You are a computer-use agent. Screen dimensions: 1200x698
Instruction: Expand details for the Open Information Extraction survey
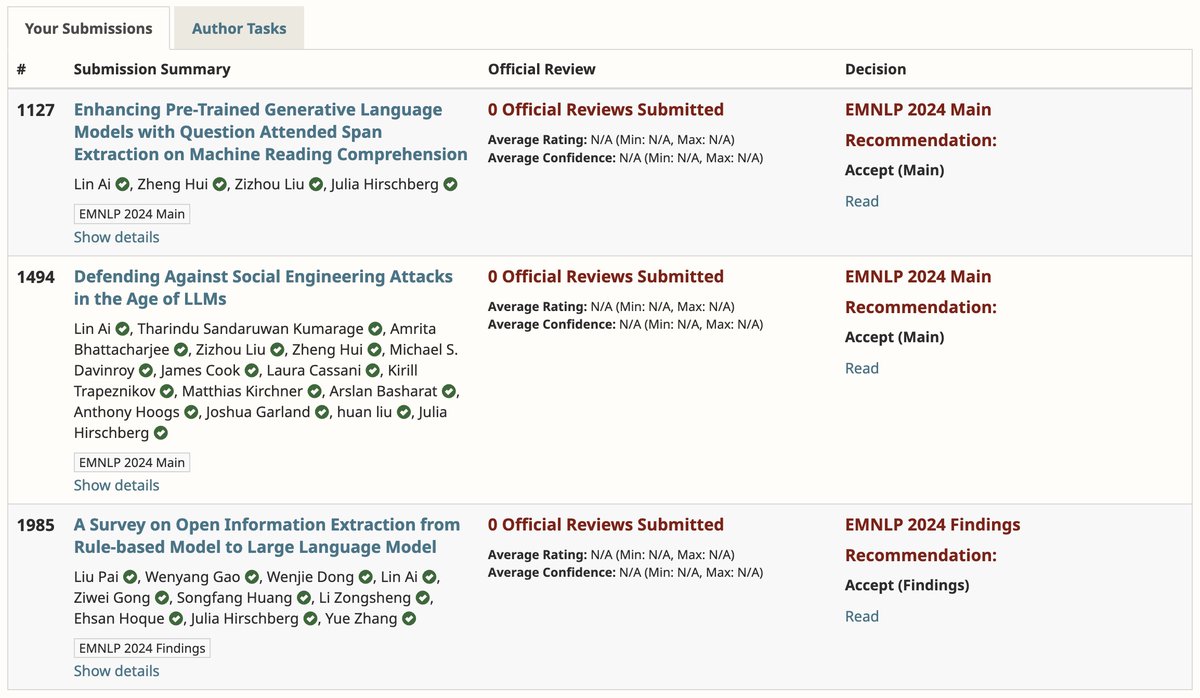(x=115, y=670)
